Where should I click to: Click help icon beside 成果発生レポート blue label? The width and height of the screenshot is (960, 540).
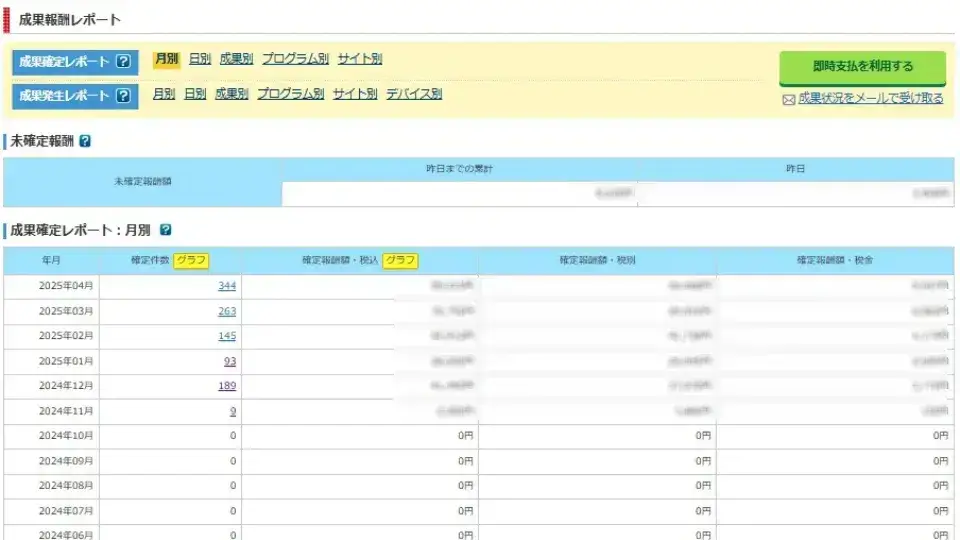point(123,96)
